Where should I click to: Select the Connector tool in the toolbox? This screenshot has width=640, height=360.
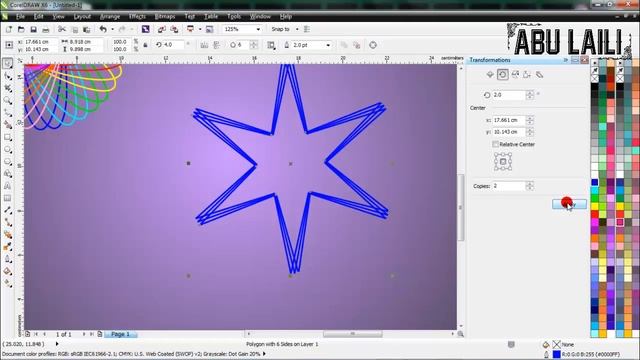click(8, 222)
